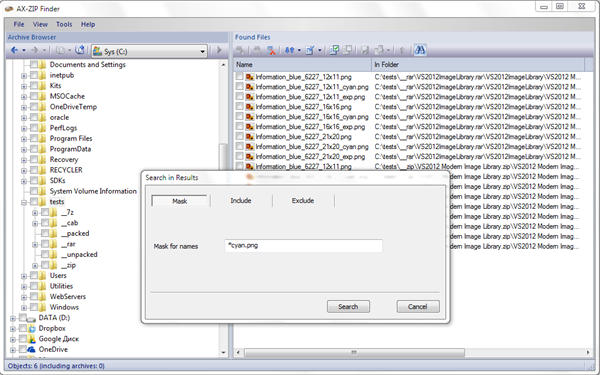This screenshot has width=600, height=375.
Task: Cancel the Search in Results dialog
Action: click(x=418, y=307)
